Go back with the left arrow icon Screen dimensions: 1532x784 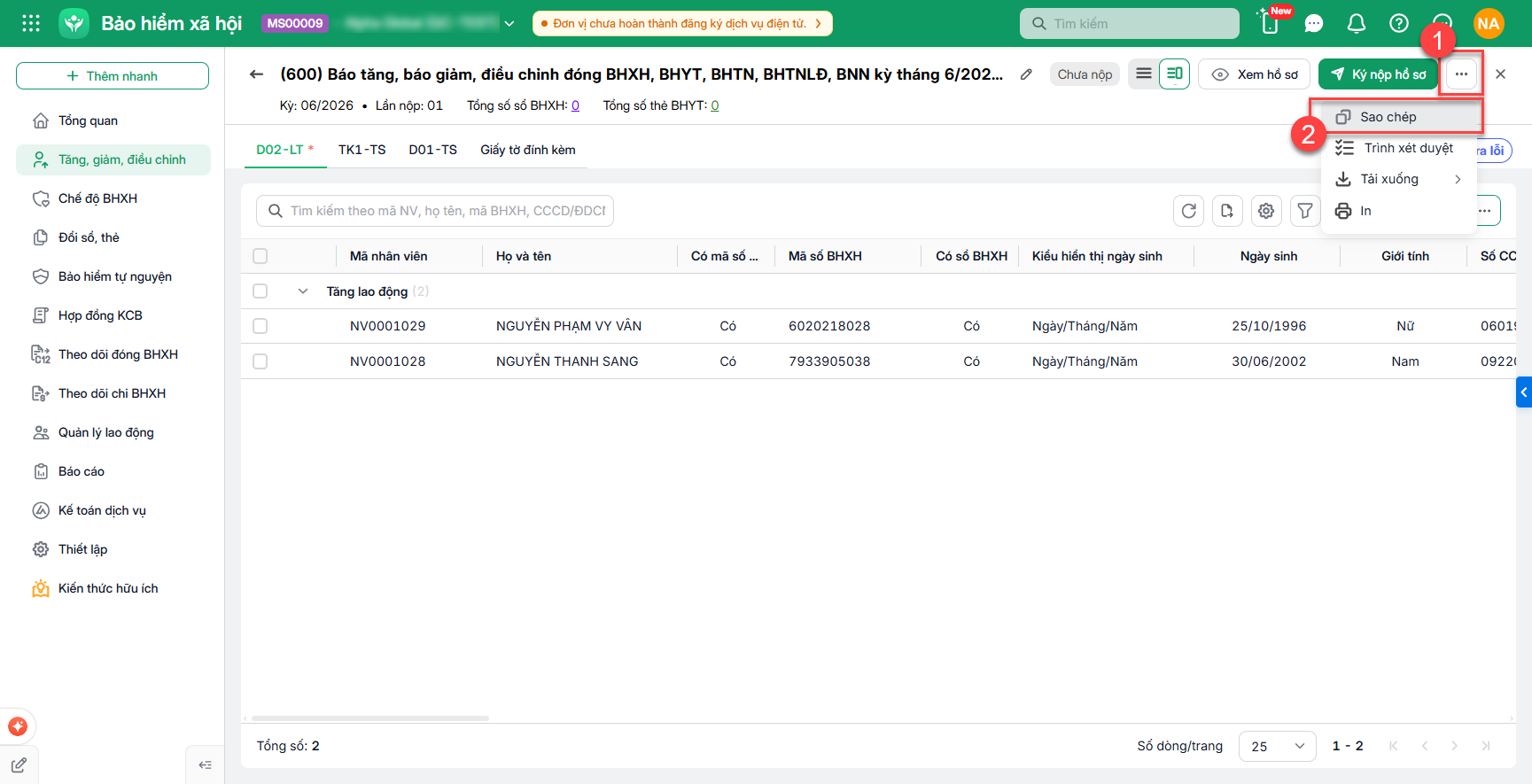click(x=256, y=74)
